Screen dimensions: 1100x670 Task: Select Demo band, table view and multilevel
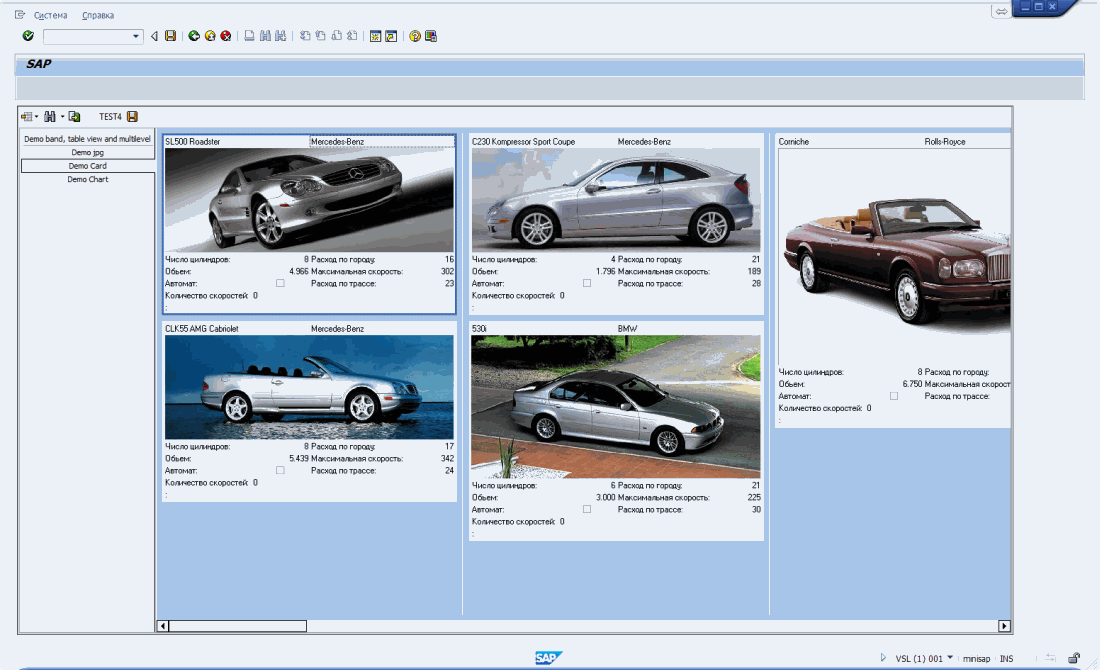88,139
